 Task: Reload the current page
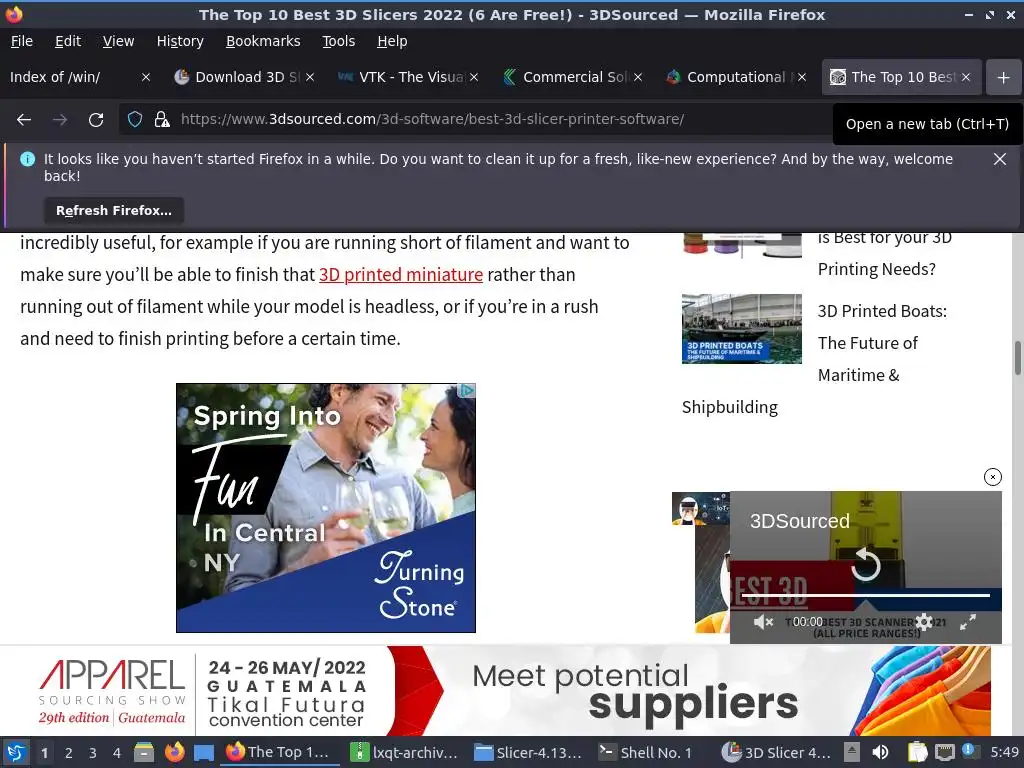(96, 120)
